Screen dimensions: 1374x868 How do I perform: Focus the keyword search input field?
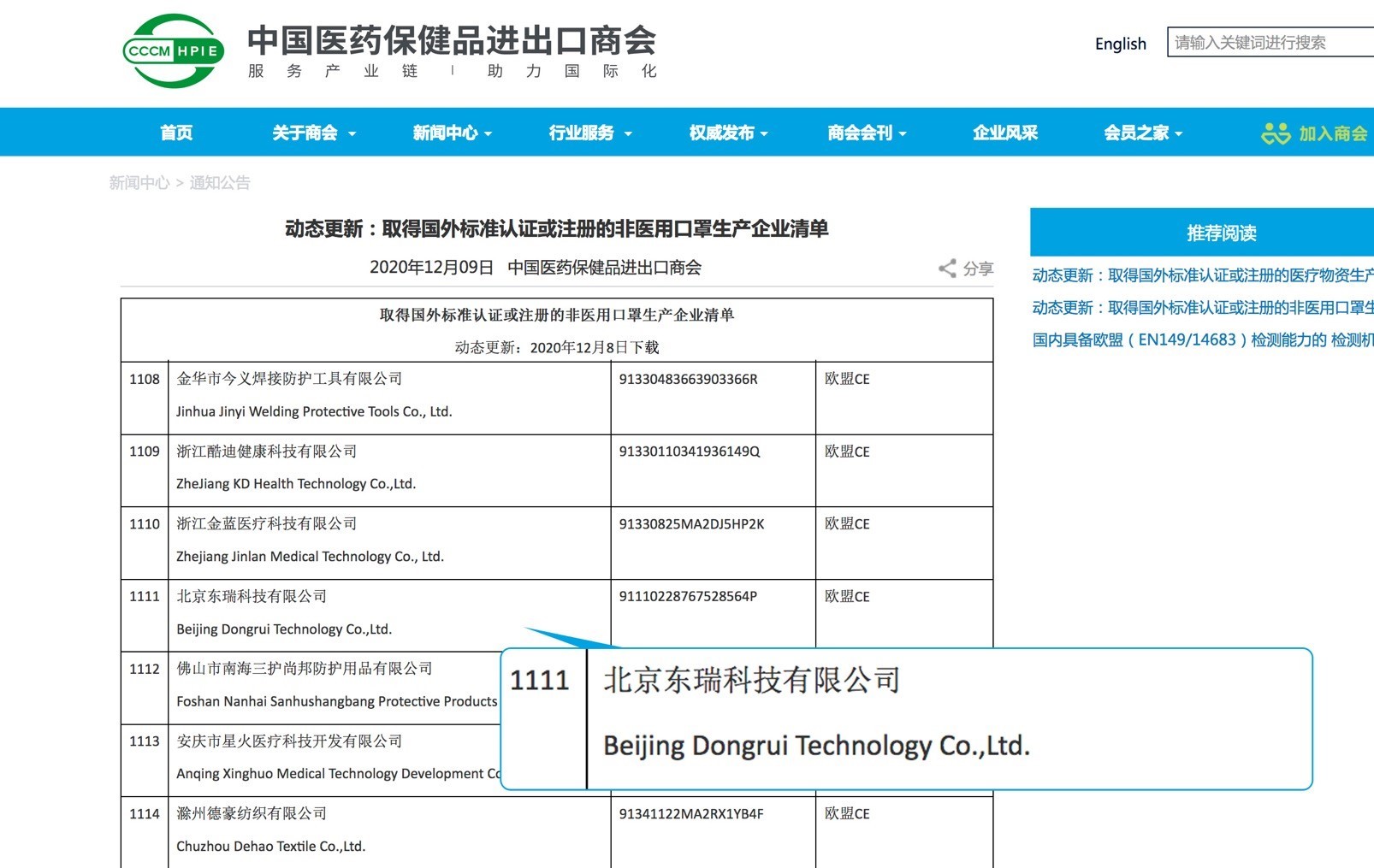click(1270, 42)
